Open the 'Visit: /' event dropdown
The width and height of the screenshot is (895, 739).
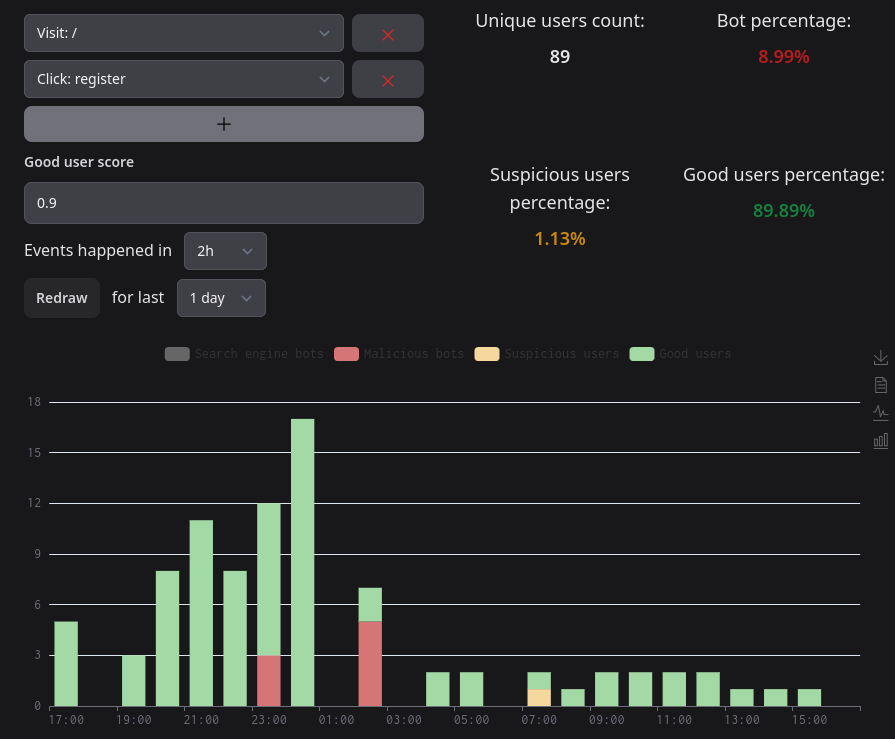pyautogui.click(x=184, y=33)
